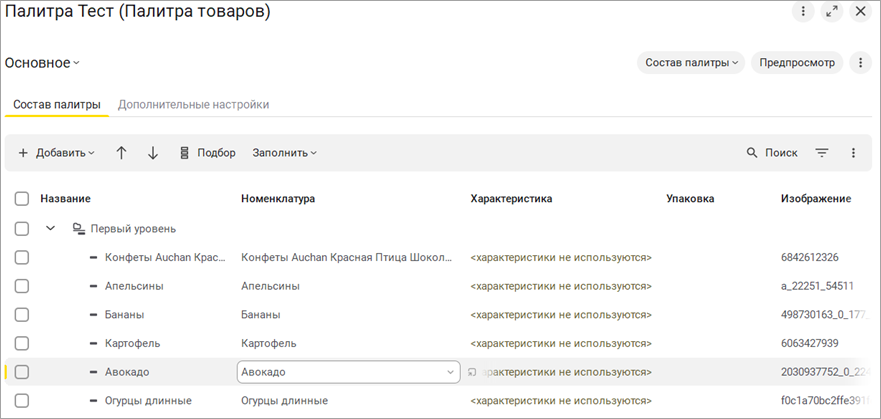Click the dash marker before Огурцы длинные
881x419 pixels.
tap(94, 401)
